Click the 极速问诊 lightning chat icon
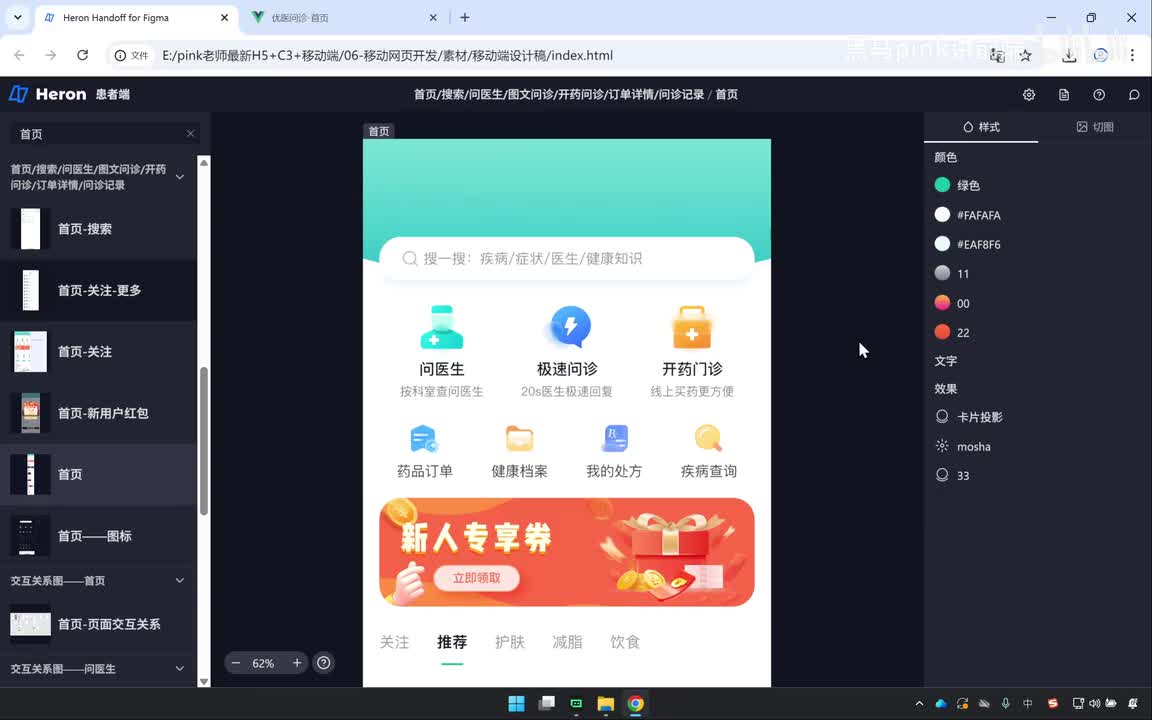This screenshot has width=1152, height=720. point(569,327)
